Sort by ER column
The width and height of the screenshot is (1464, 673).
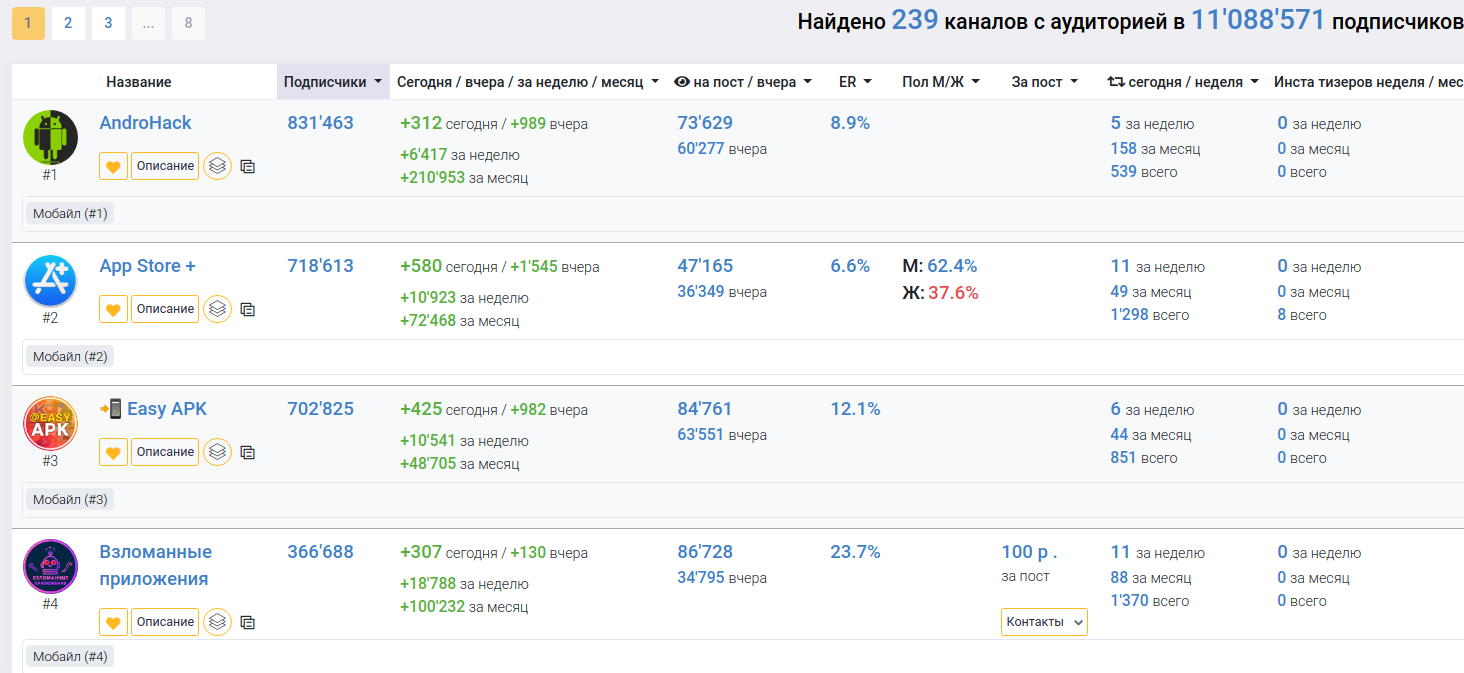point(855,82)
